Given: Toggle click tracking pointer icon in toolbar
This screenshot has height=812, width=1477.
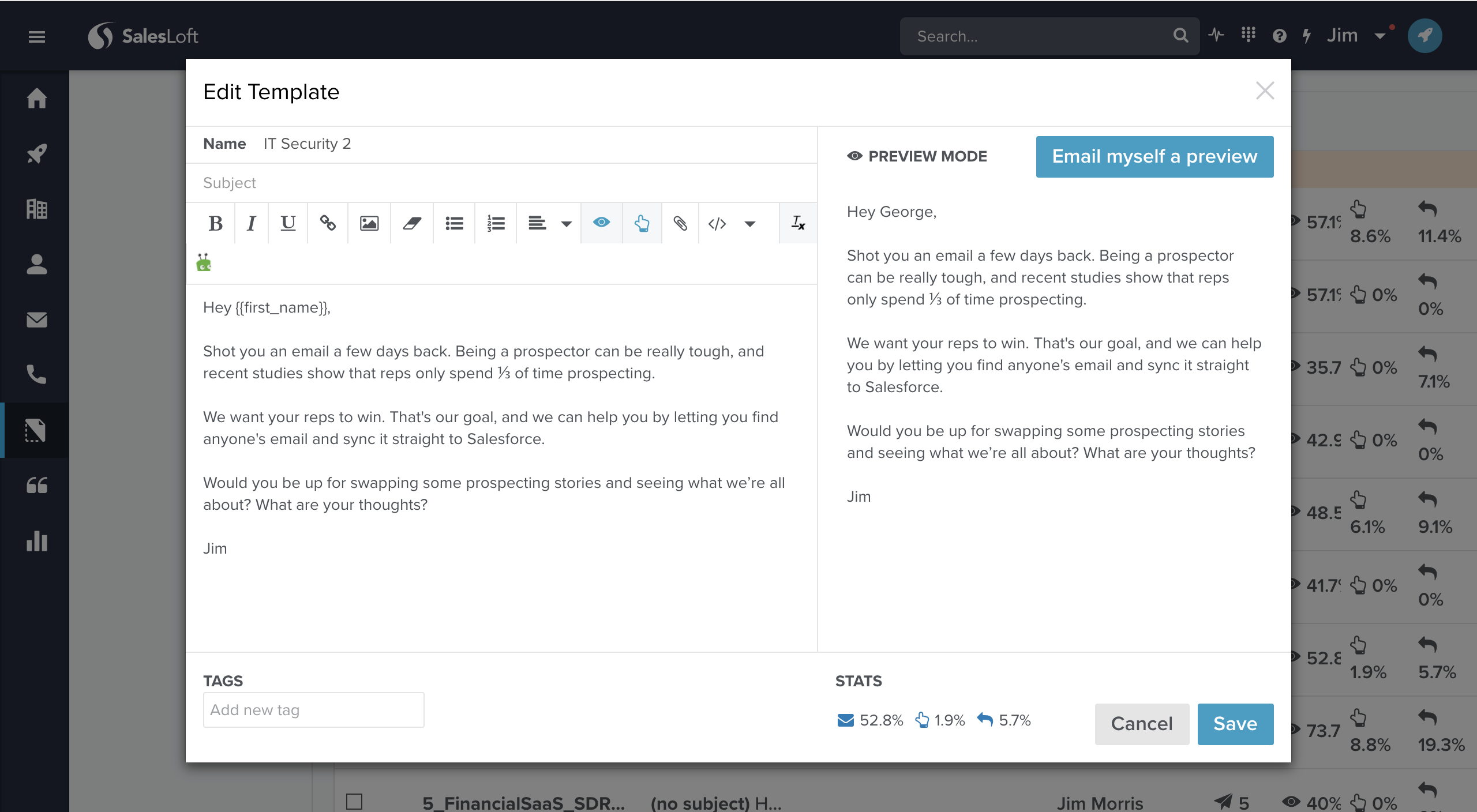Looking at the screenshot, I should [642, 223].
